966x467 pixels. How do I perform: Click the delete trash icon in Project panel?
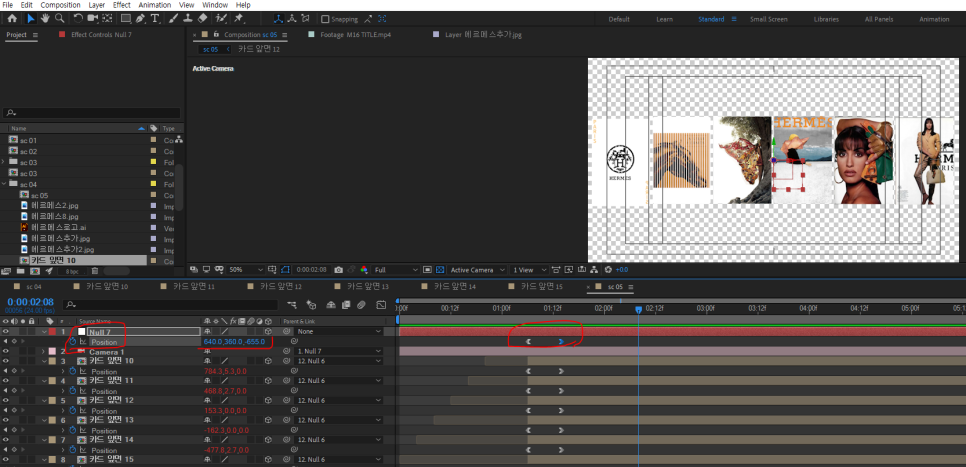(95, 270)
